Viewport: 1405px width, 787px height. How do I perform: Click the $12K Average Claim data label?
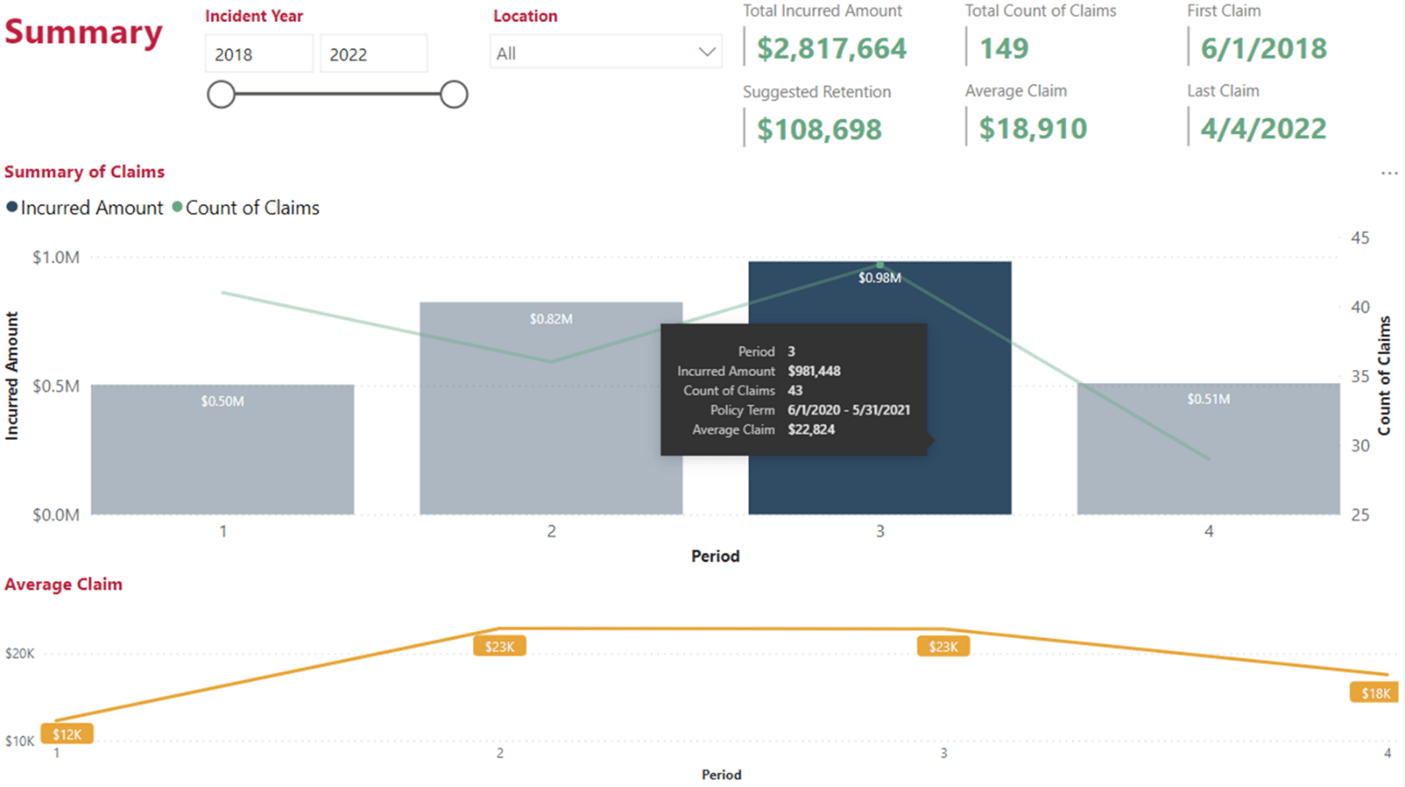point(67,734)
